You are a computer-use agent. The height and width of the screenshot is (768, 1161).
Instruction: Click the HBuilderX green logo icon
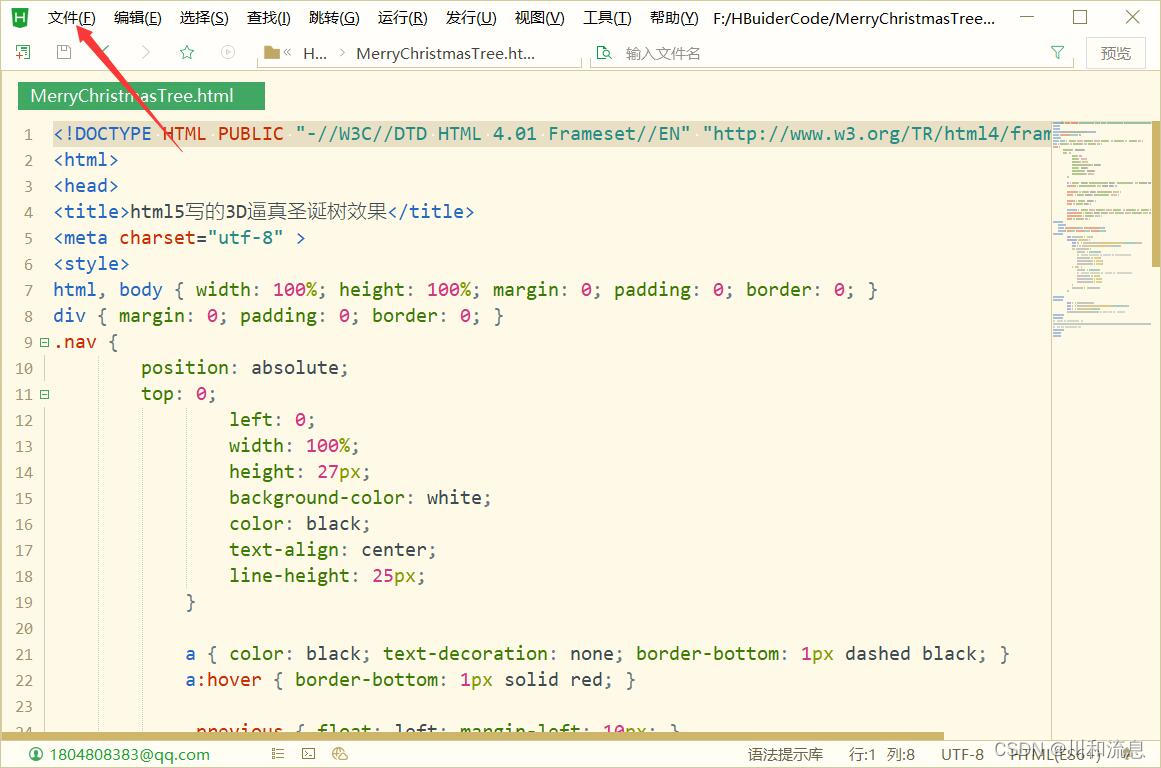pyautogui.click(x=20, y=18)
